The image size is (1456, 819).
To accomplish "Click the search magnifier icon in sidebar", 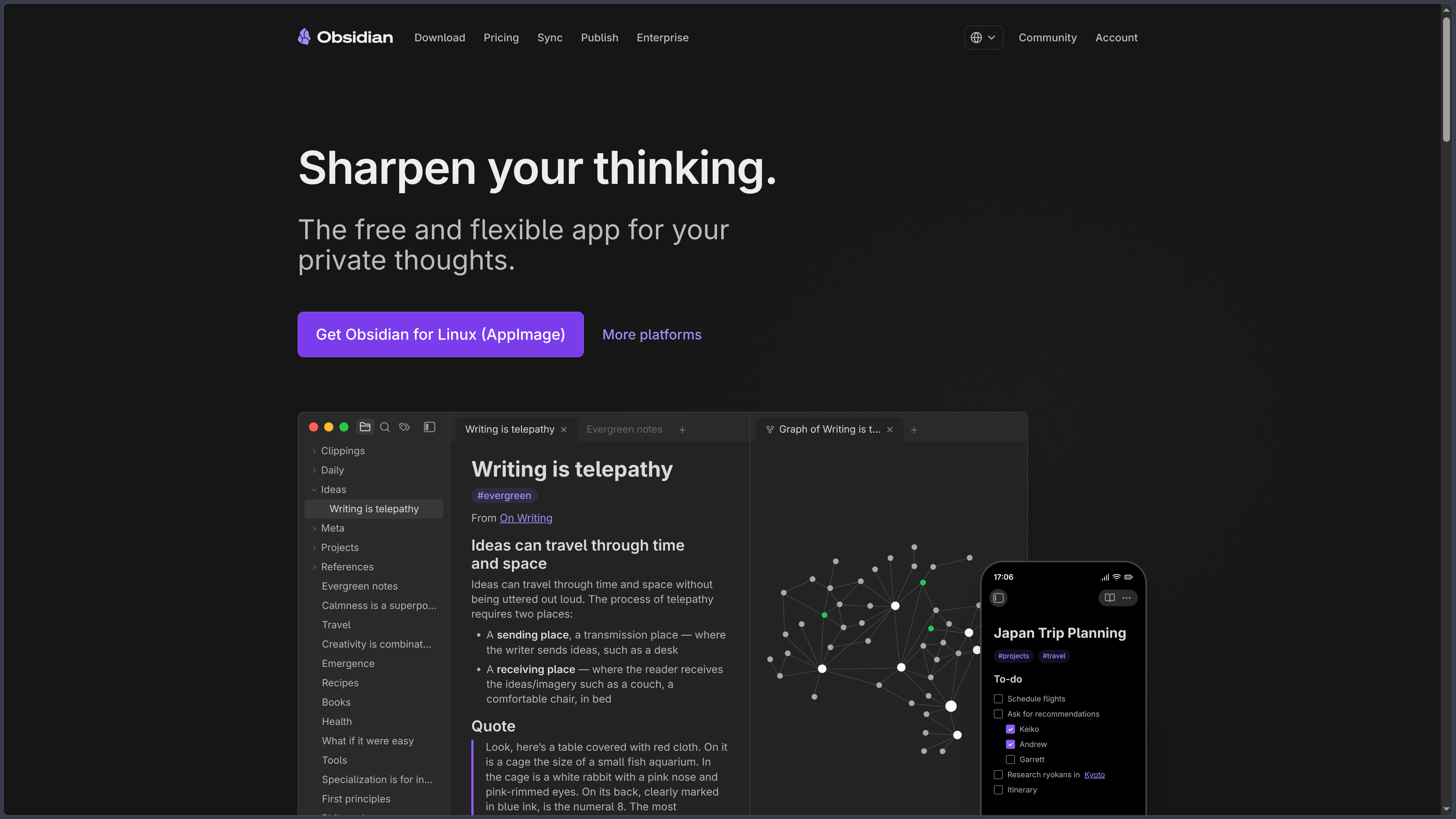I will point(385,427).
